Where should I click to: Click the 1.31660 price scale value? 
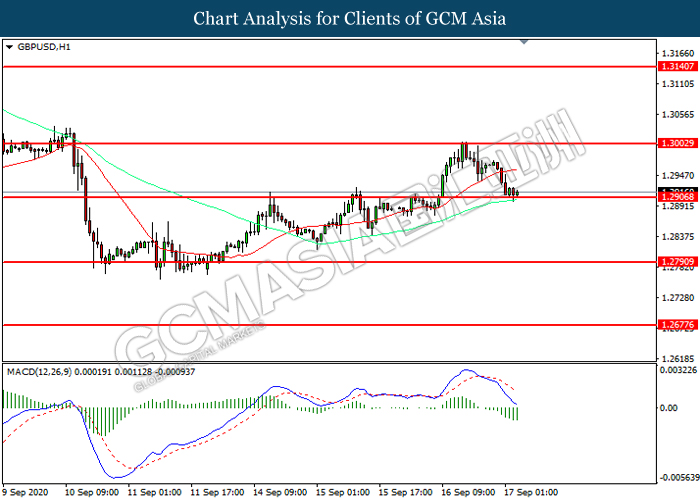[x=678, y=54]
